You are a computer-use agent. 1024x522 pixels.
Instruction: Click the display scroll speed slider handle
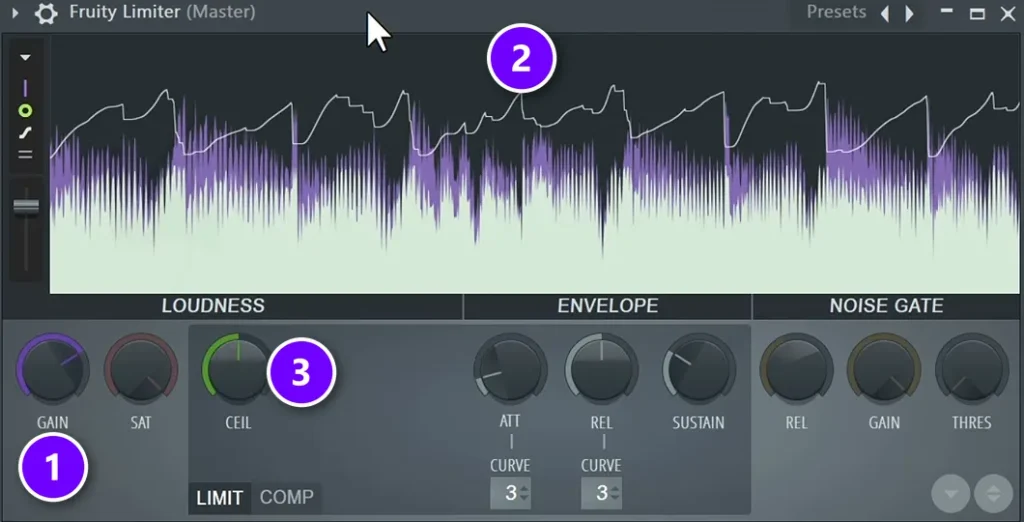tap(26, 206)
